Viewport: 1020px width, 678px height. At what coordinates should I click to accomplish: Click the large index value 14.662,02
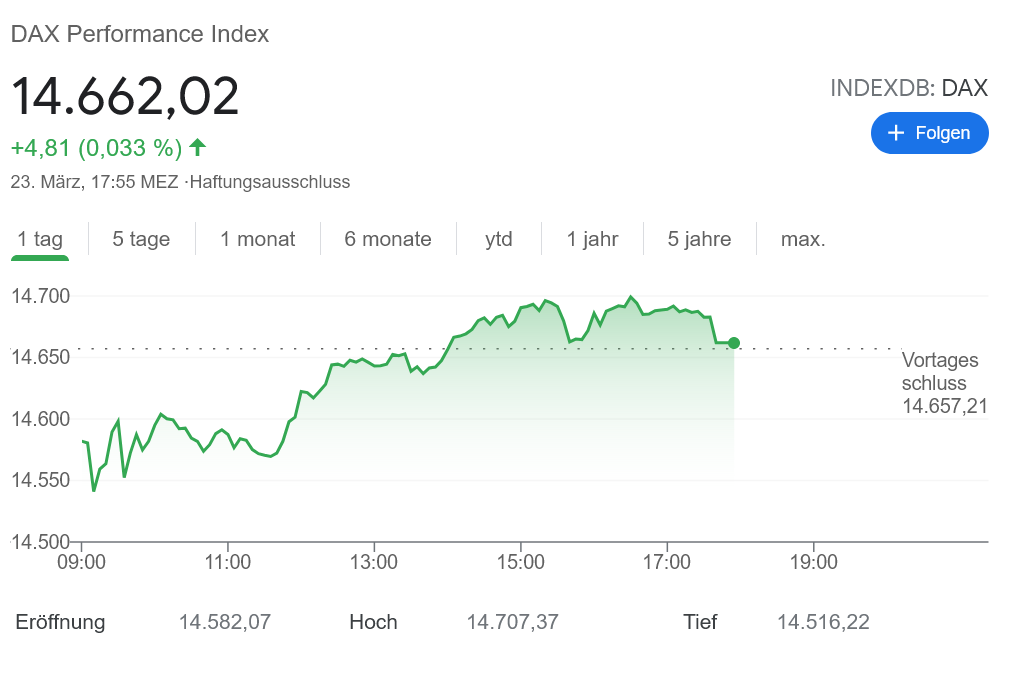pyautogui.click(x=125, y=96)
